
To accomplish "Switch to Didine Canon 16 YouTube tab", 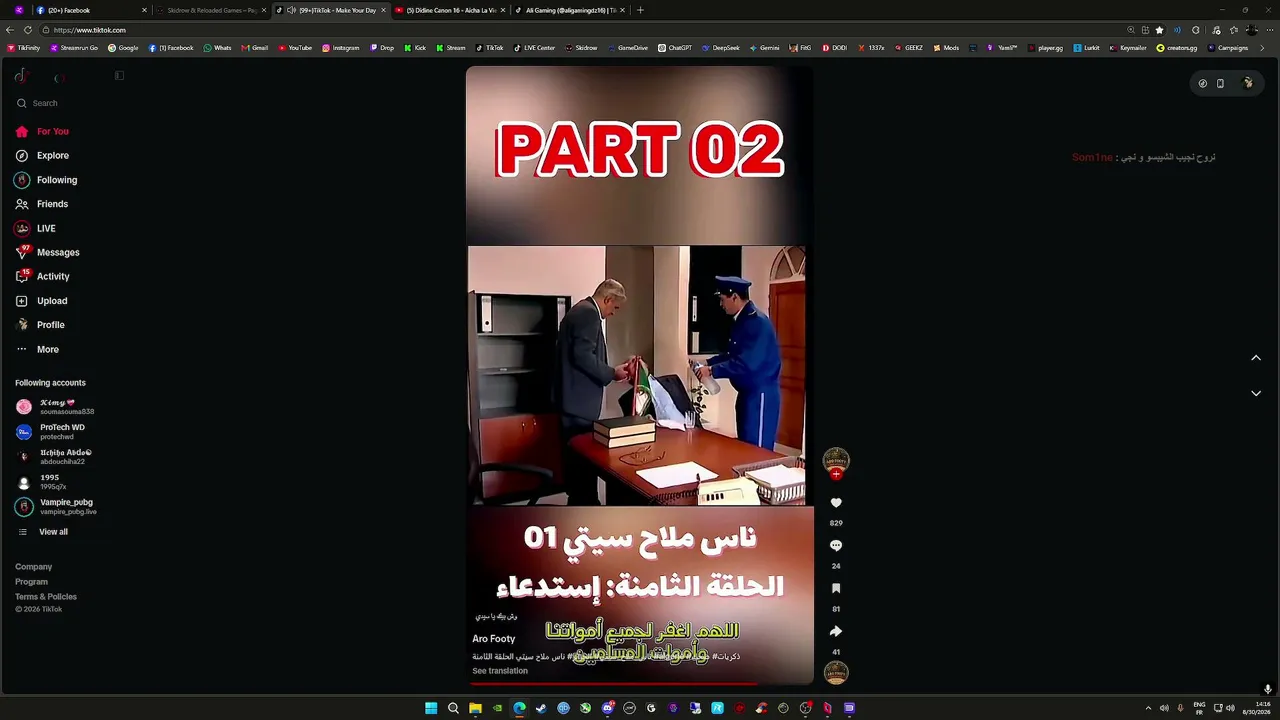I will (x=451, y=10).
